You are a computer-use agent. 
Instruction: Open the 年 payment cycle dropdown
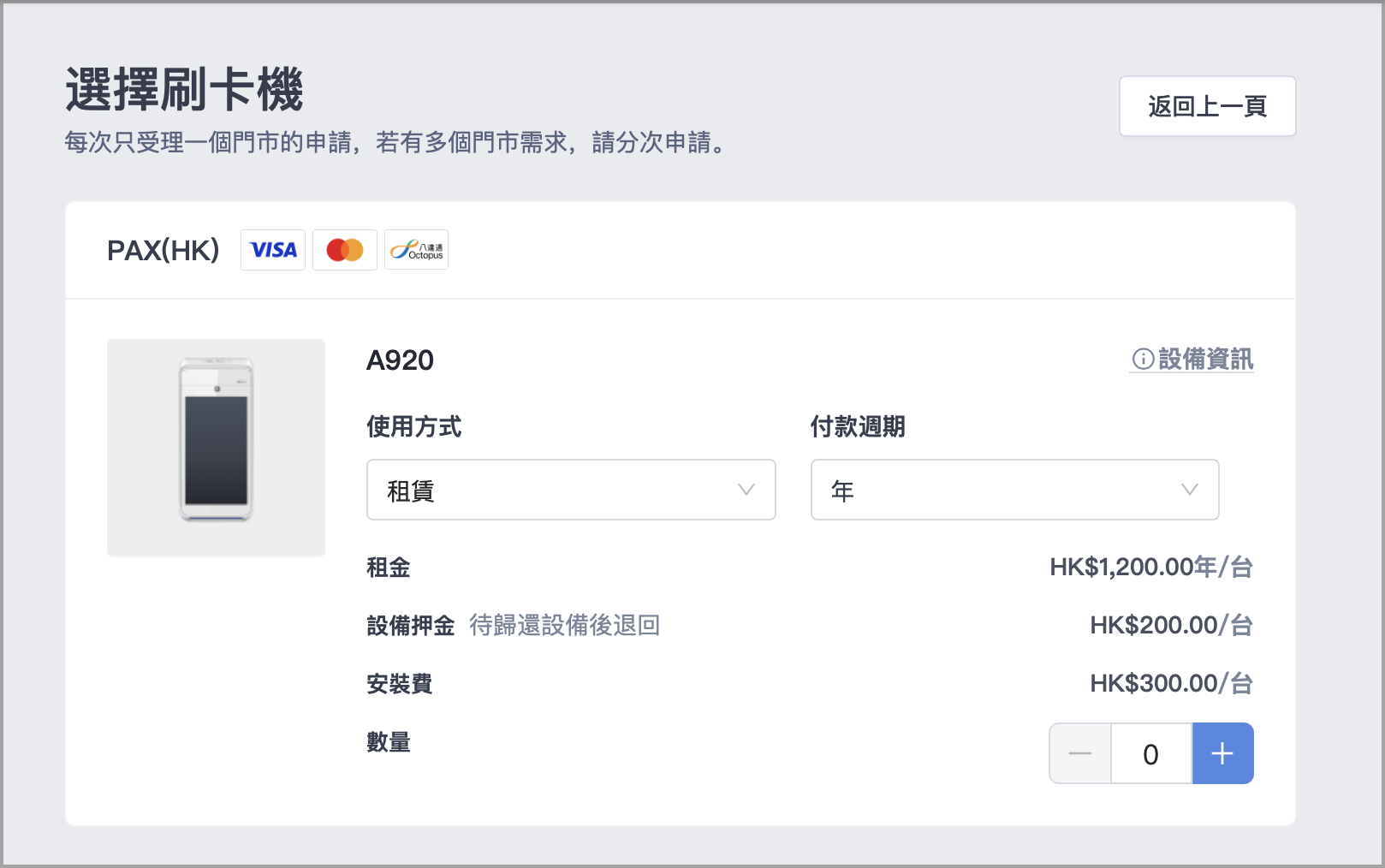1014,490
